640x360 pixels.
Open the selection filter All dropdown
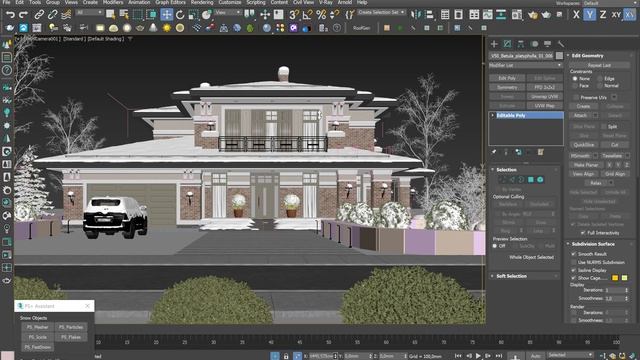(89, 13)
